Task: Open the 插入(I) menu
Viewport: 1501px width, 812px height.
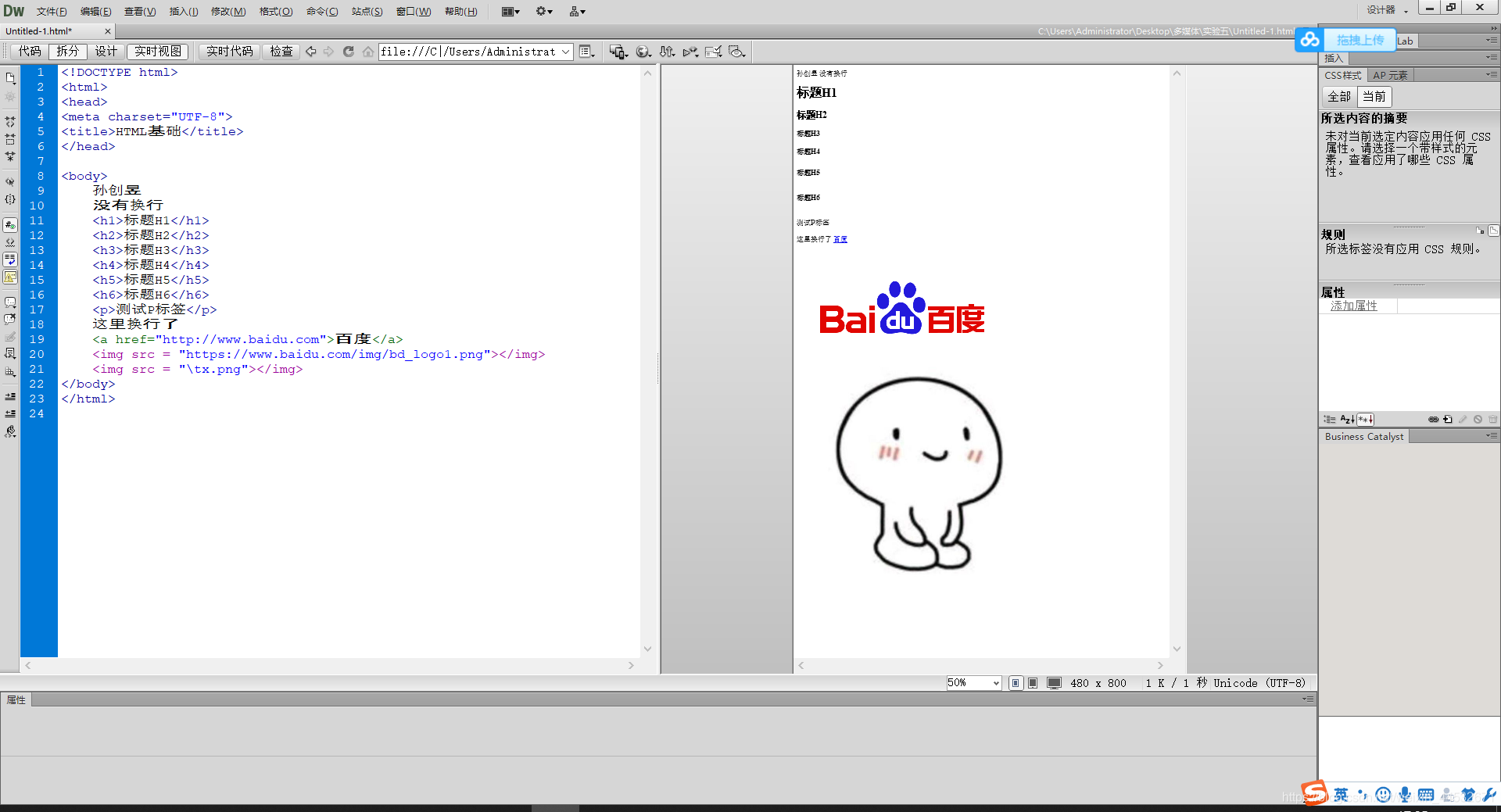Action: 184,11
